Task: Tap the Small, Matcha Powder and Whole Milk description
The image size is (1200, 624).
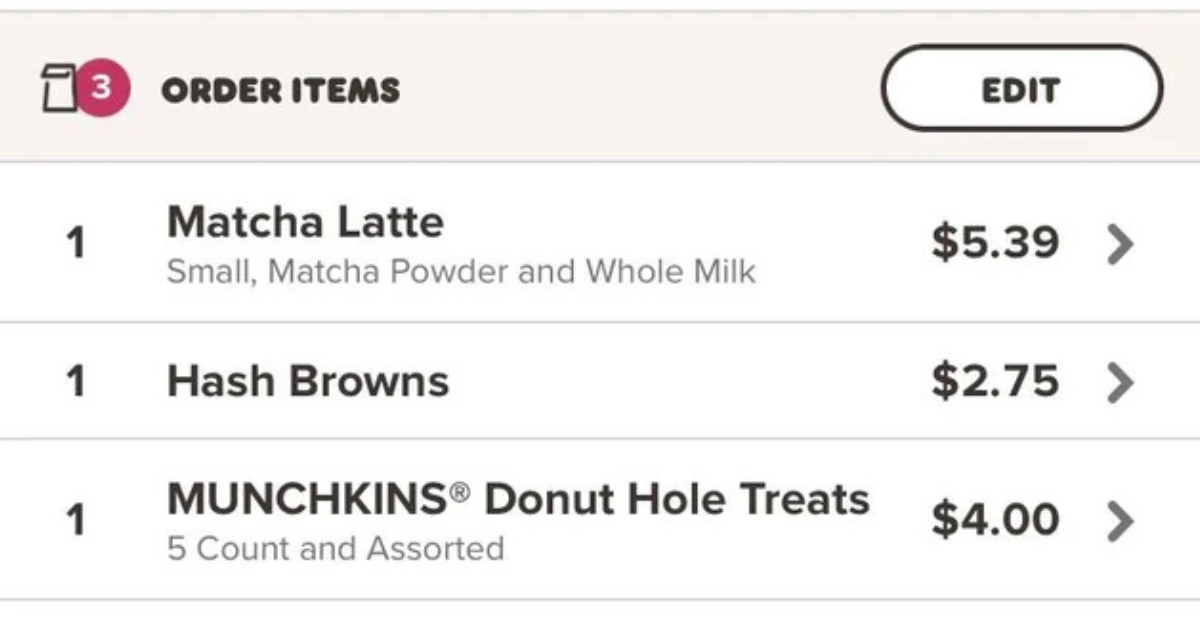Action: 461,271
